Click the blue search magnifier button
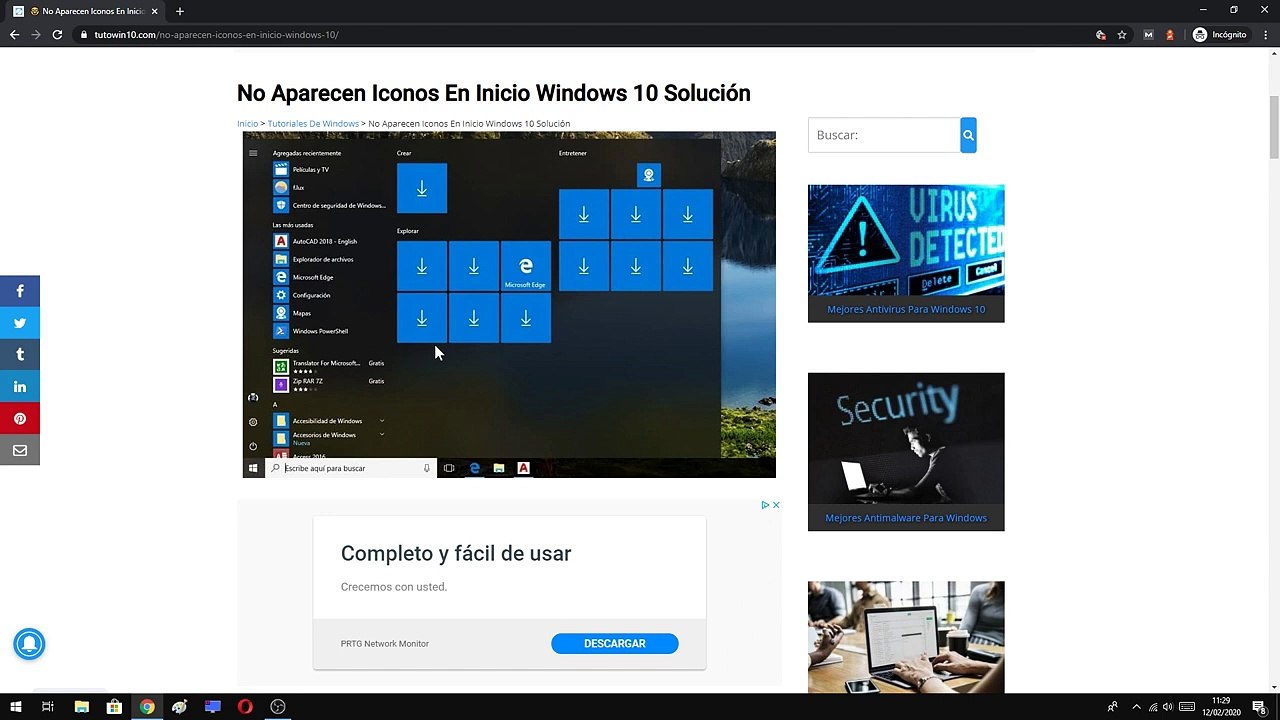The image size is (1280, 720). pos(968,135)
